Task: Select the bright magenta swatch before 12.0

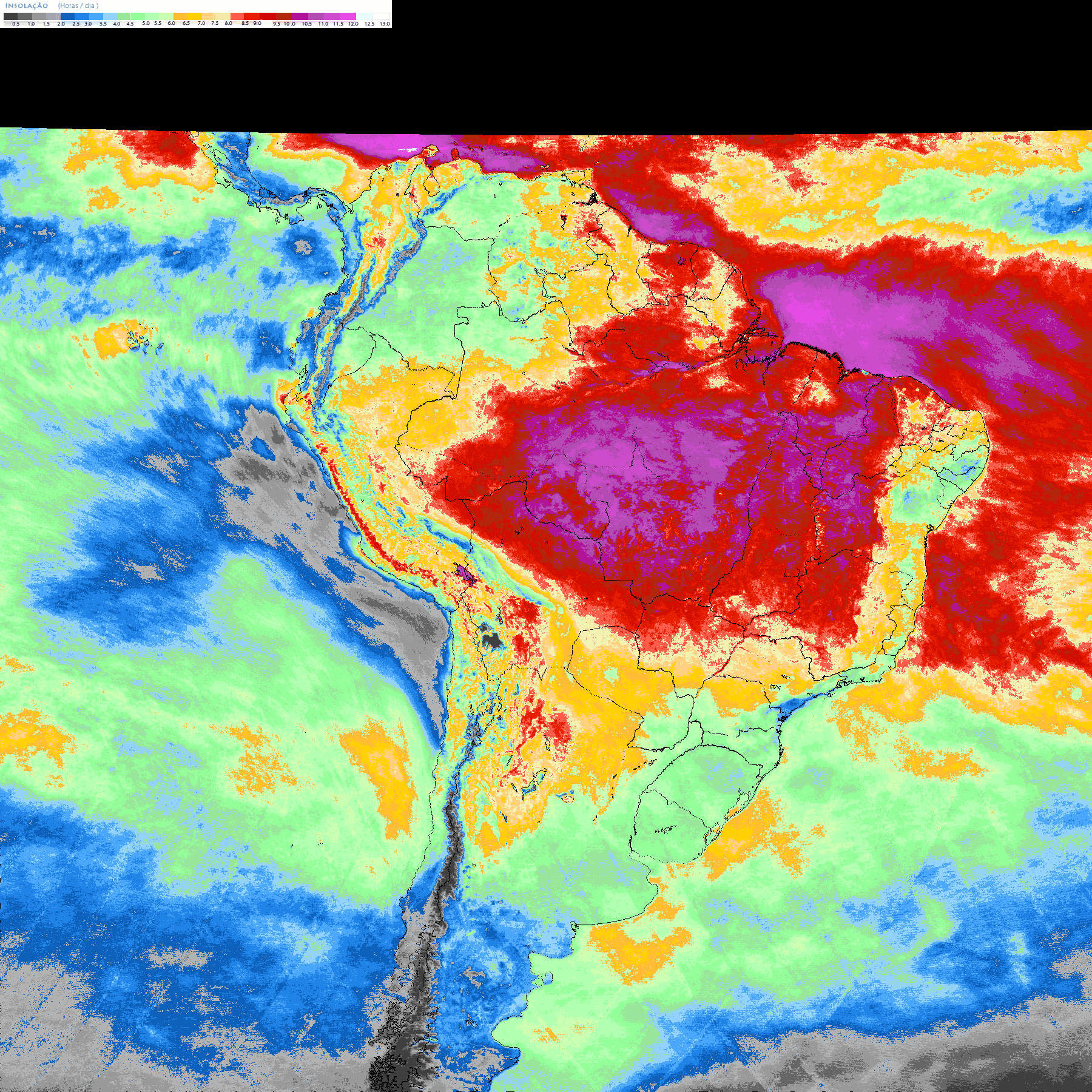Action: pyautogui.click(x=348, y=16)
